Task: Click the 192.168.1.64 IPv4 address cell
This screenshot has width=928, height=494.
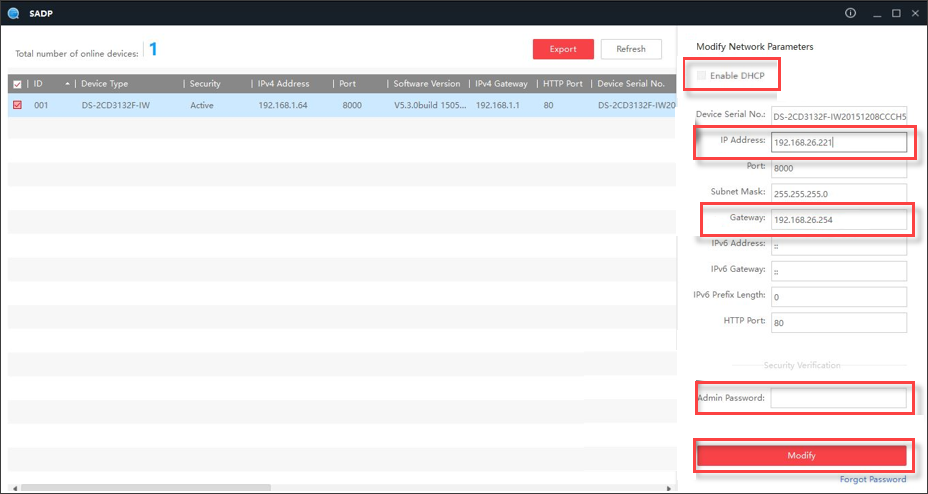Action: coord(283,106)
